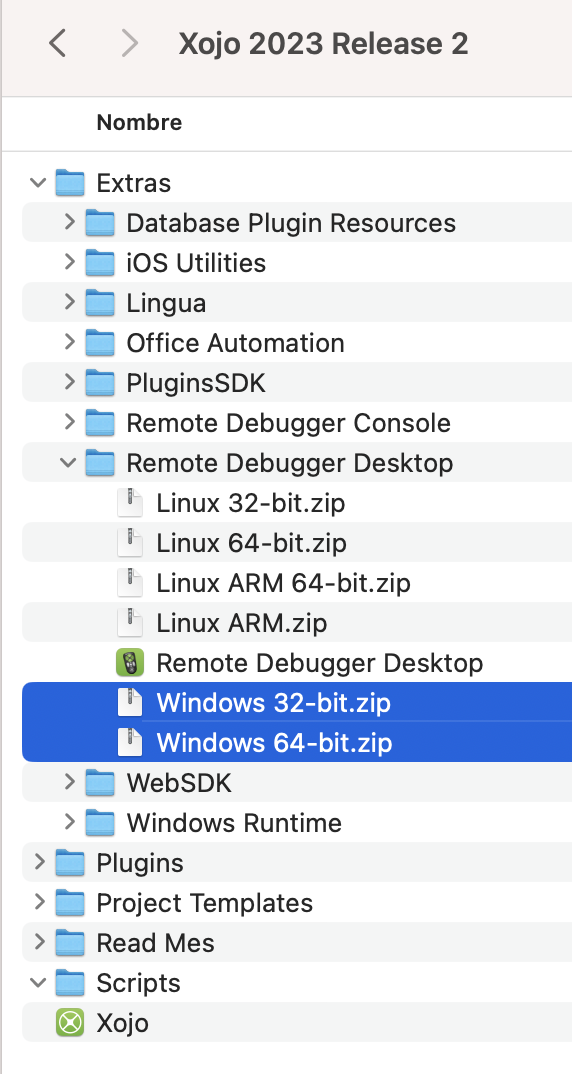This screenshot has height=1074, width=572.
Task: Click the PluginsSDK folder icon
Action: 100,383
